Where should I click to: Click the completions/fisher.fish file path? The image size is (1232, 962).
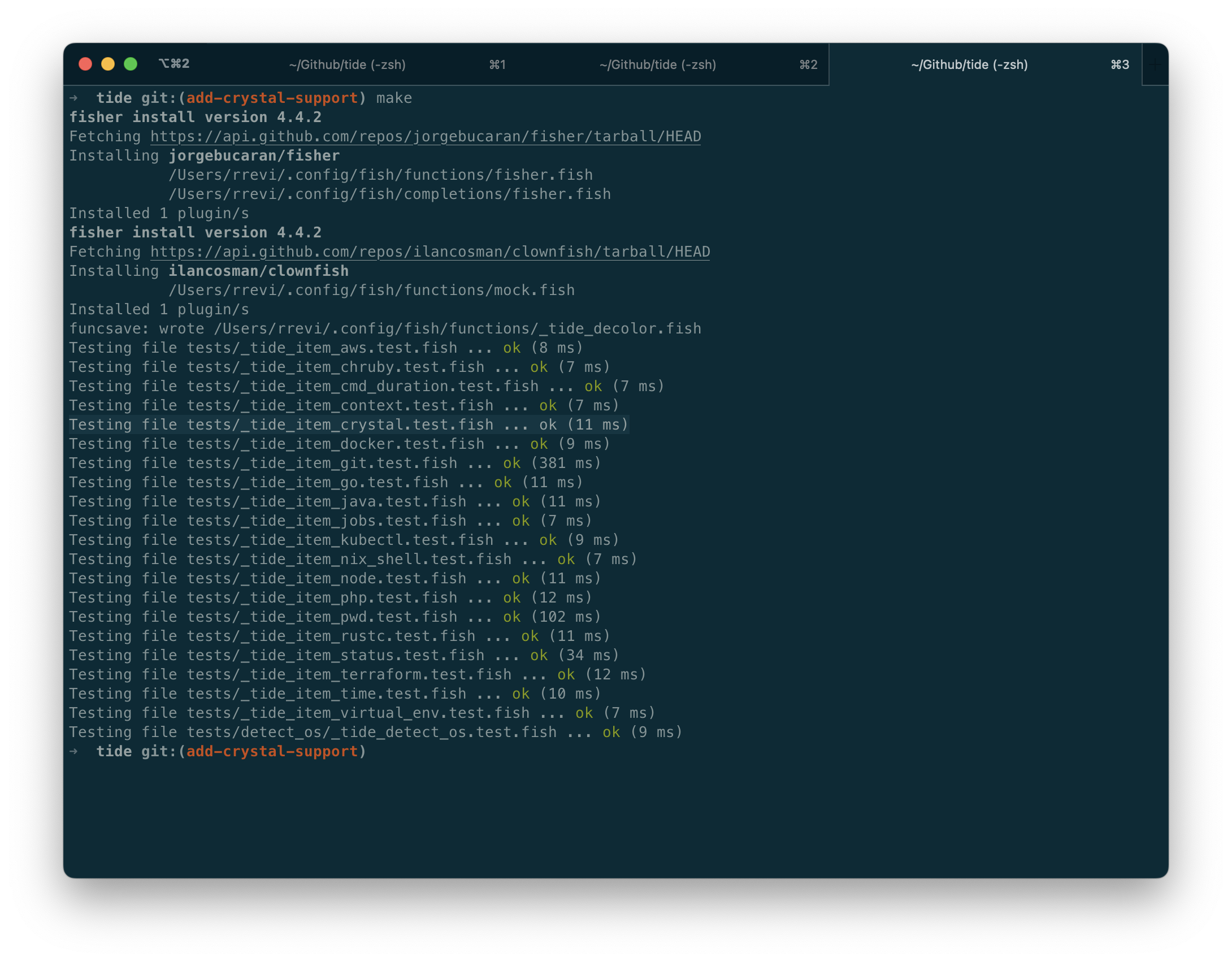pyautogui.click(x=389, y=194)
